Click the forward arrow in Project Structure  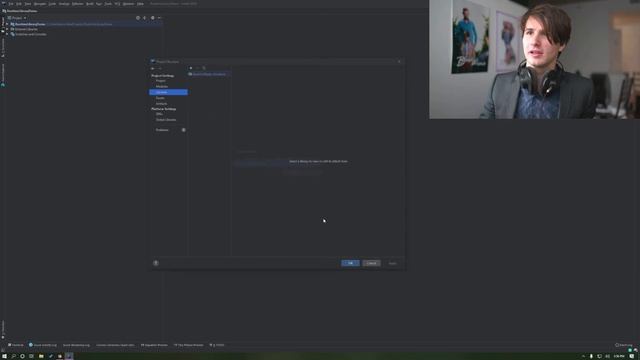coord(160,69)
